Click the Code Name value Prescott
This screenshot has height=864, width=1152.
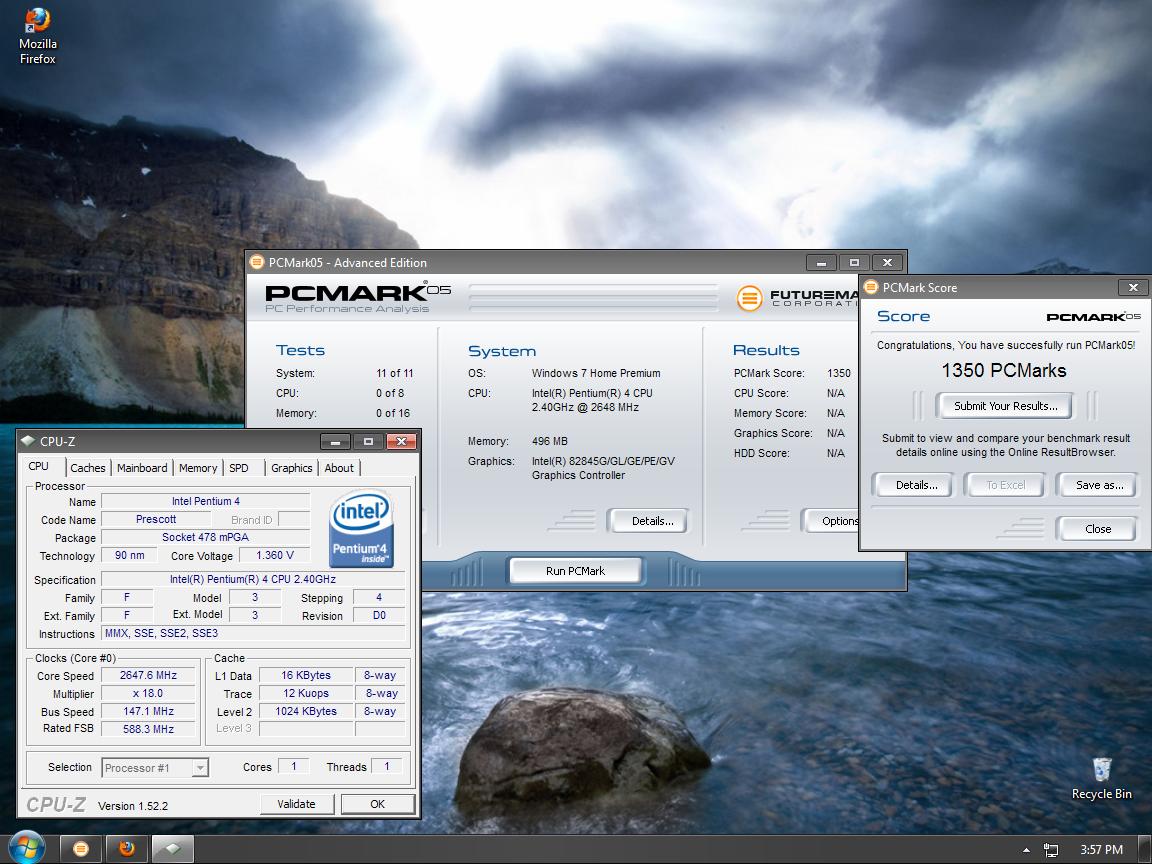[x=156, y=519]
